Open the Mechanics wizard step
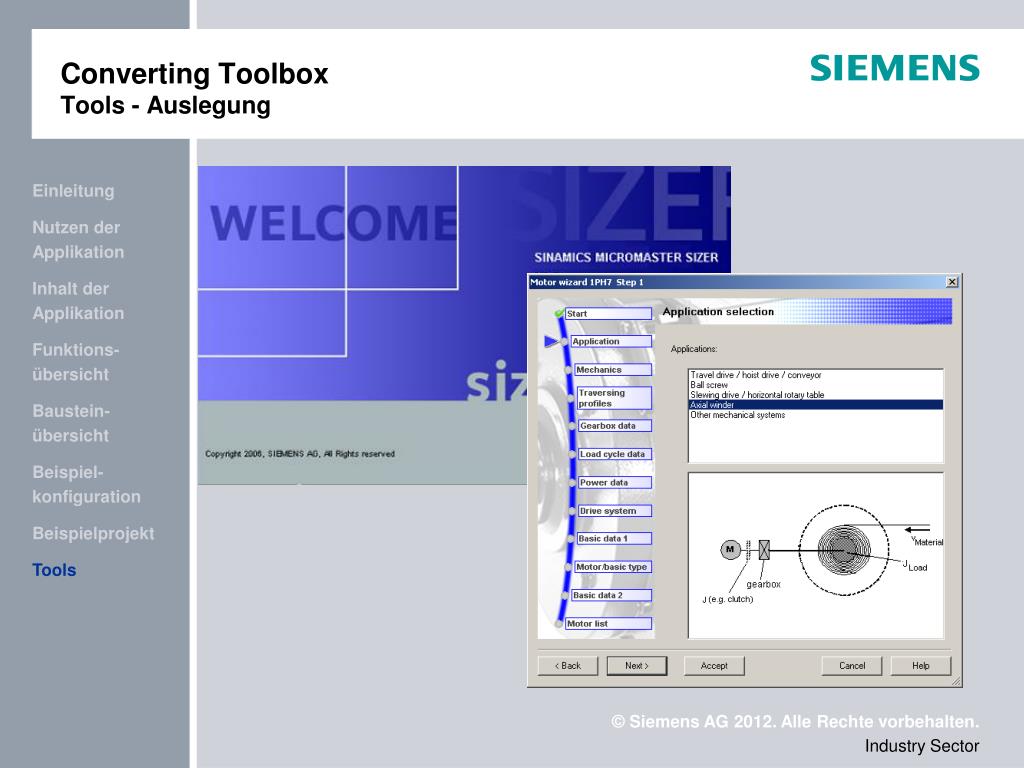The height and width of the screenshot is (768, 1024). pos(613,370)
